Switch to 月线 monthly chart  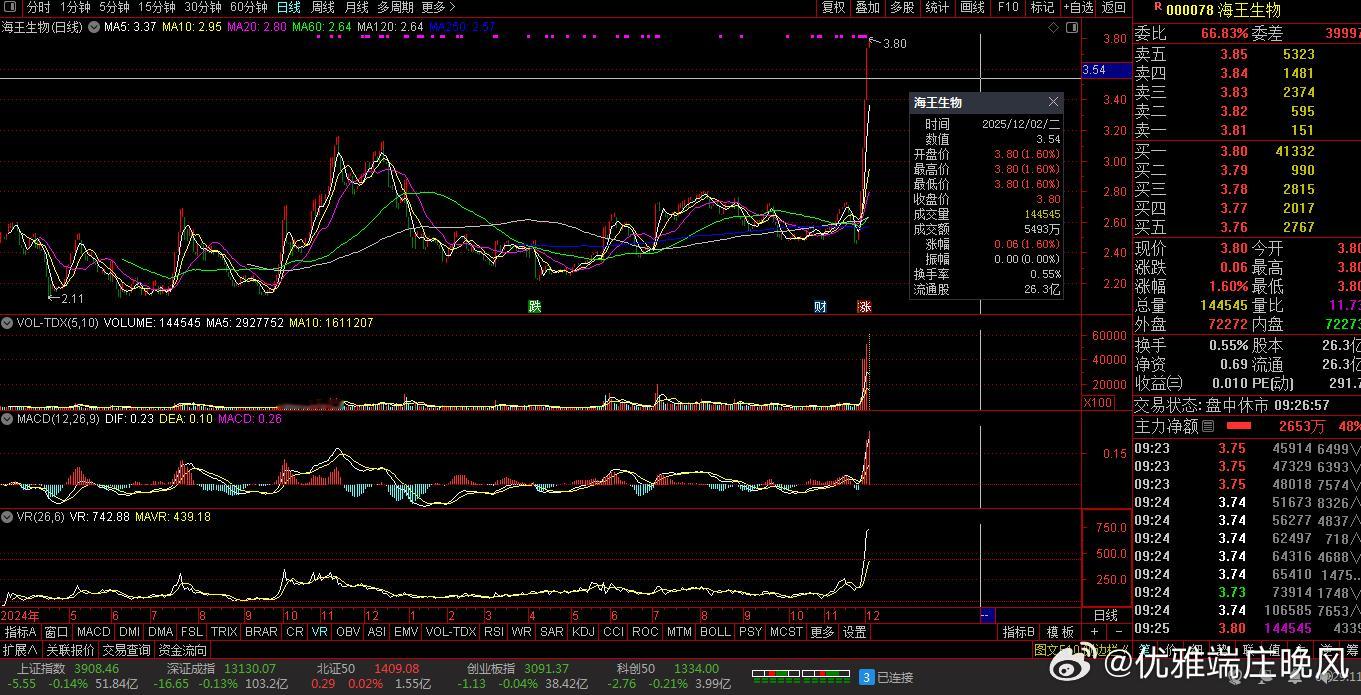[x=357, y=7]
